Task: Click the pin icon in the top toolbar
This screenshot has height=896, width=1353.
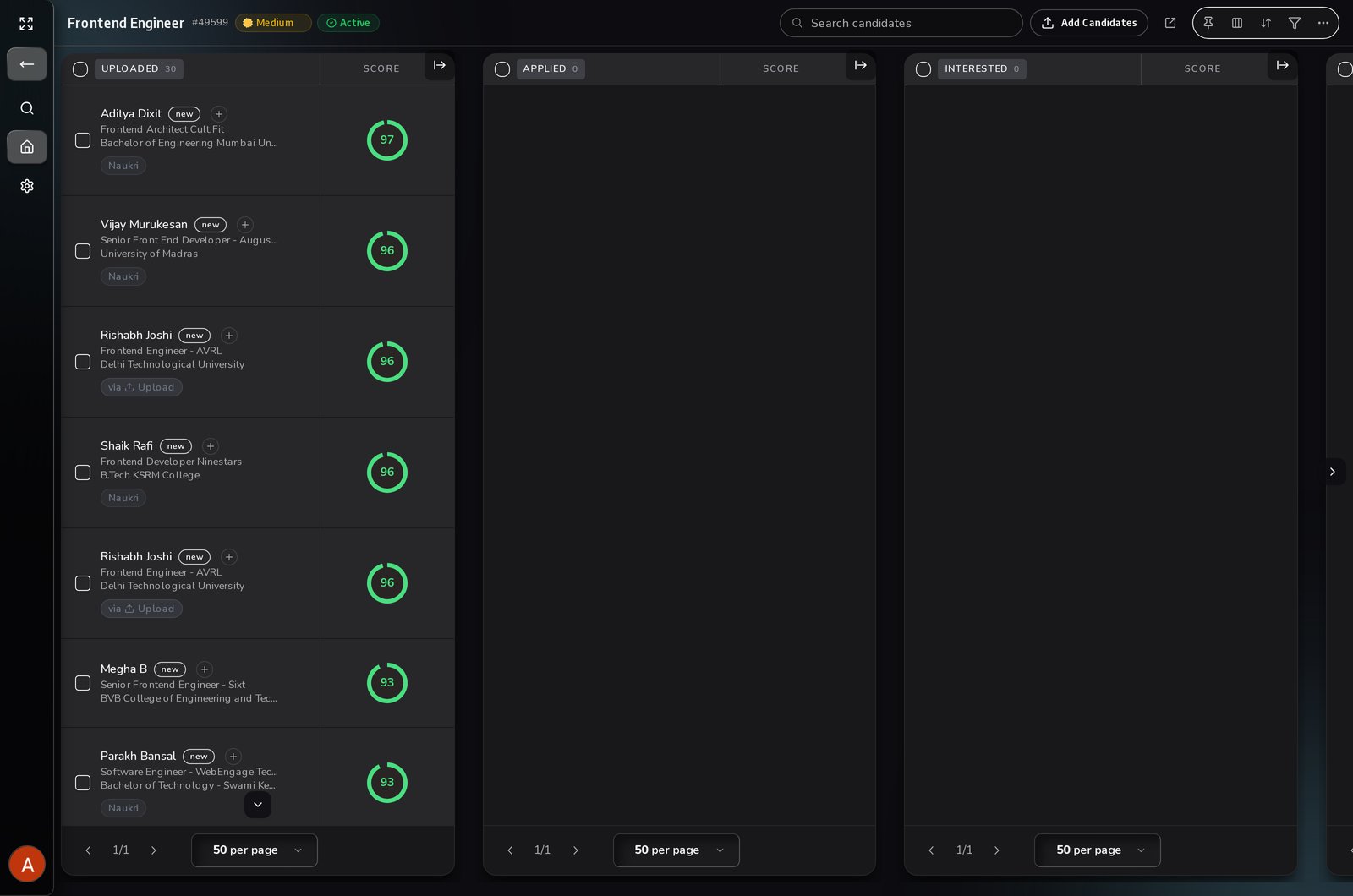Action: pos(1208,23)
